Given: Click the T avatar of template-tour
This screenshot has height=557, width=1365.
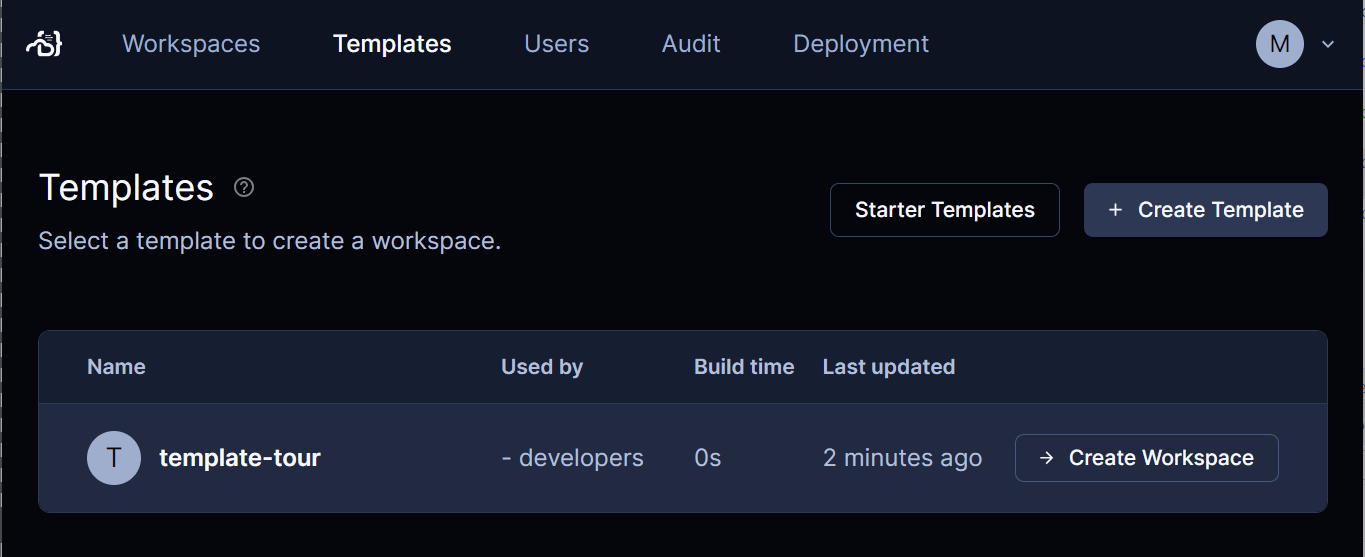Looking at the screenshot, I should click(114, 458).
